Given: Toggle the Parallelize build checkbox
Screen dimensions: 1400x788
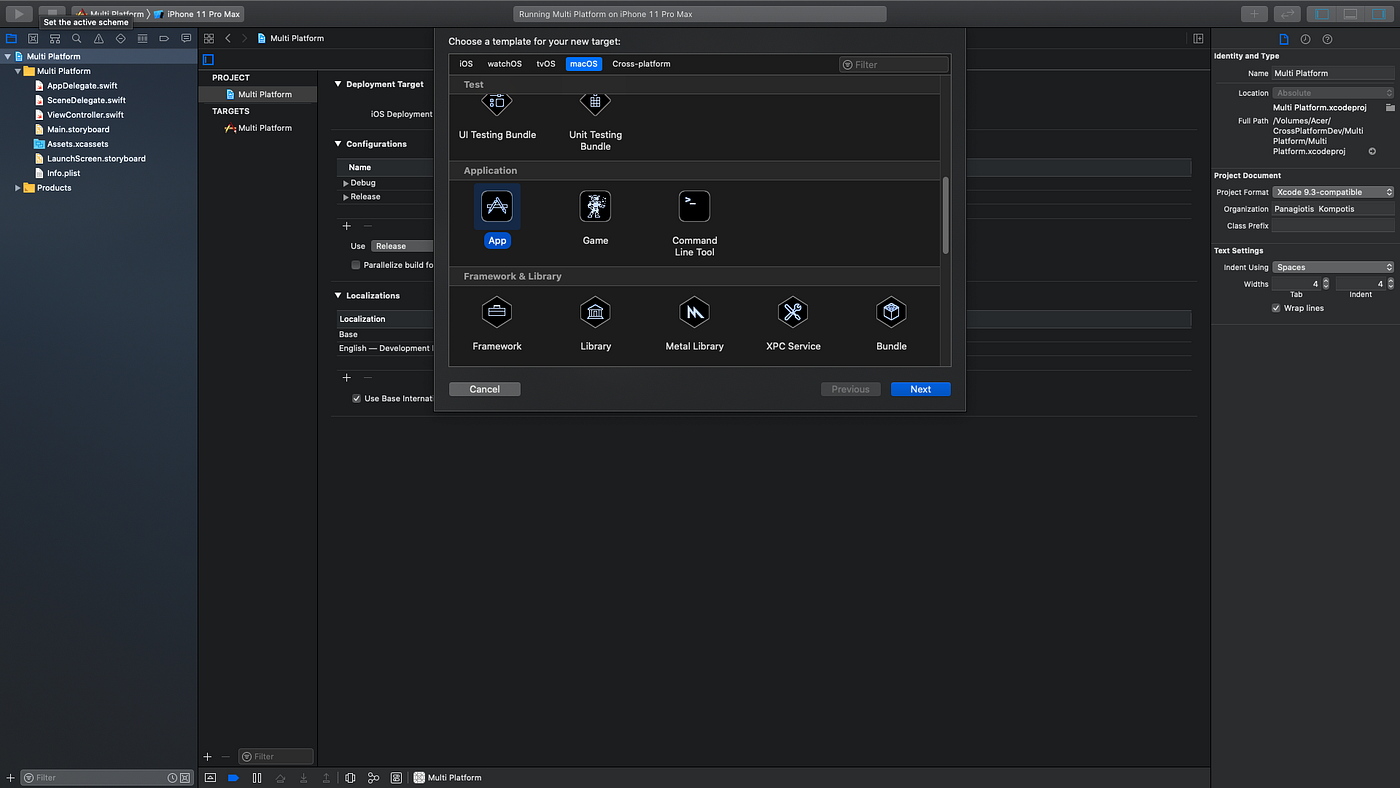Looking at the screenshot, I should (x=355, y=265).
